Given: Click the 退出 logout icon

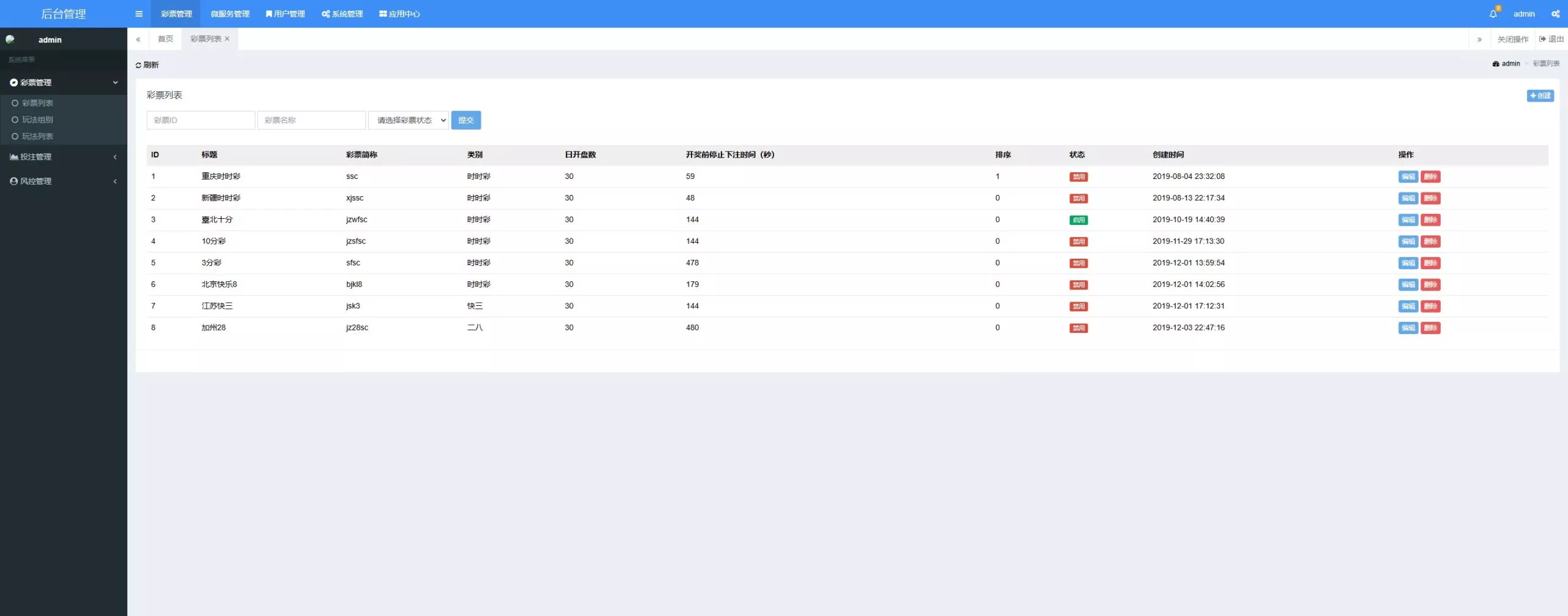Looking at the screenshot, I should 1542,39.
